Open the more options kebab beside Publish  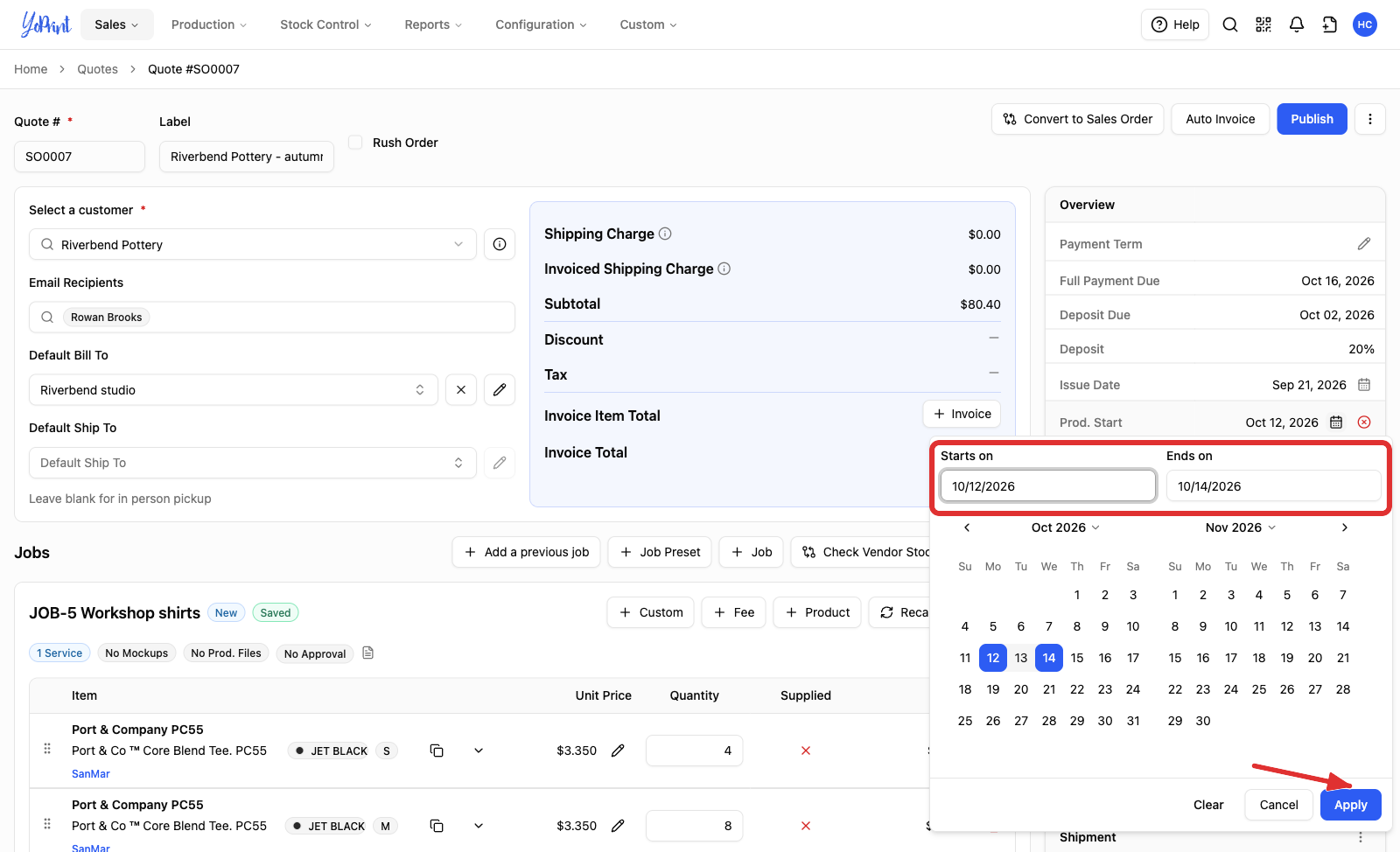click(x=1370, y=119)
